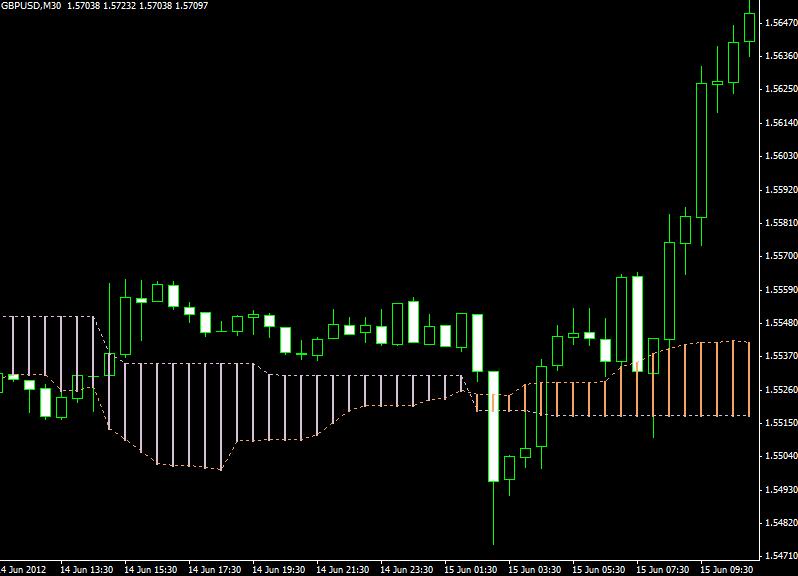Click the 14 Jun 19:30 time axis label
This screenshot has height=576, width=798.
(x=279, y=570)
